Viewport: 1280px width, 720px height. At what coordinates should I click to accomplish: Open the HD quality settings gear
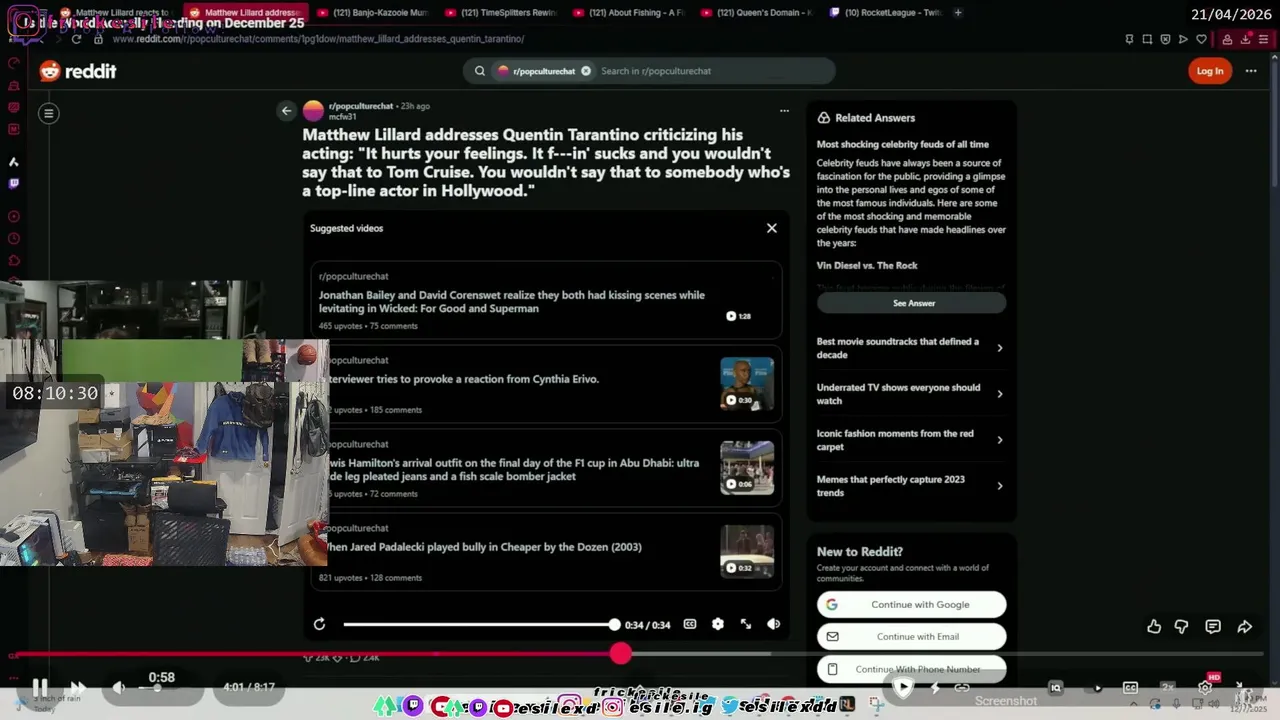tap(1206, 687)
